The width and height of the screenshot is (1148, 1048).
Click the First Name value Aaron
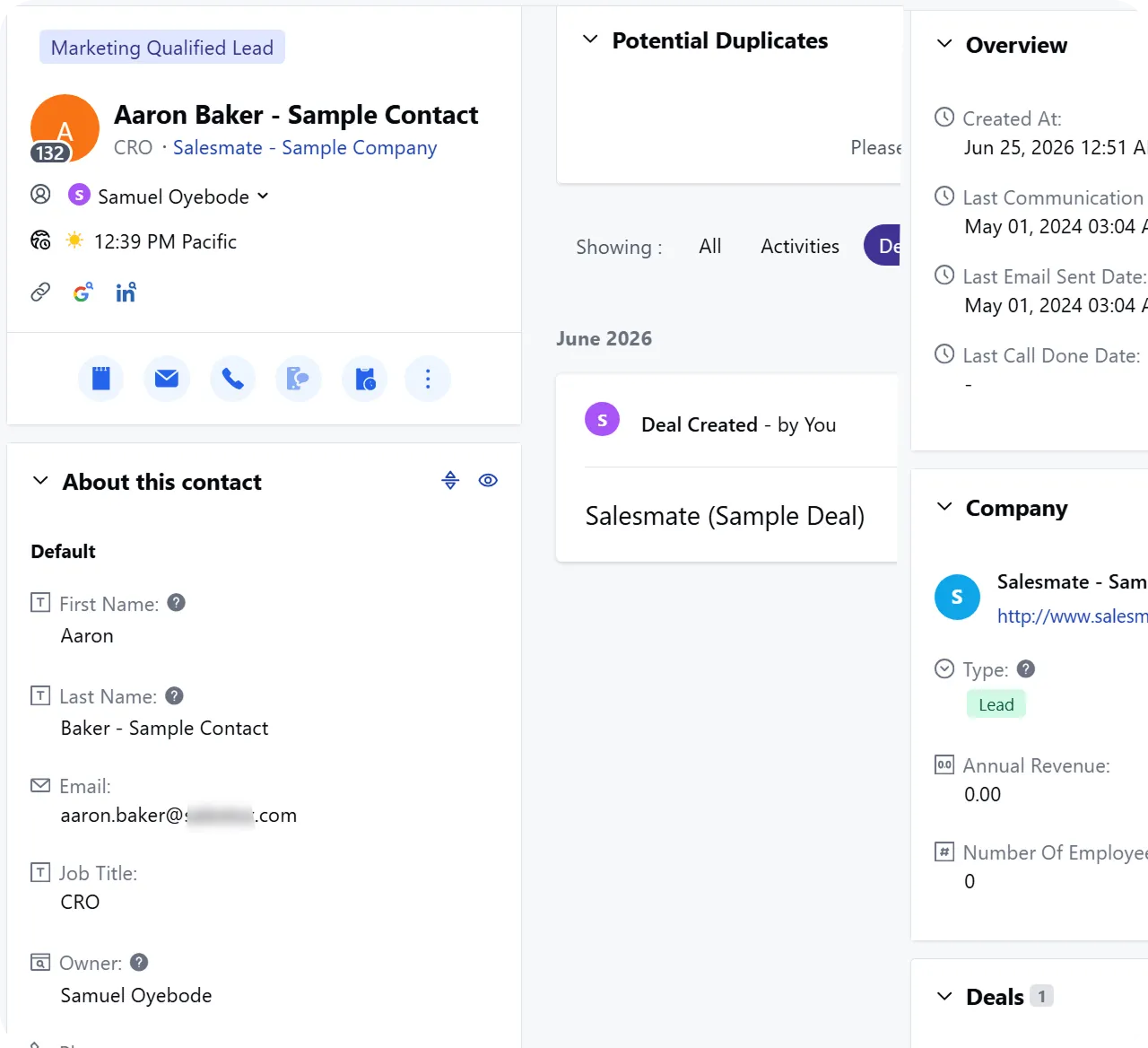tap(87, 636)
